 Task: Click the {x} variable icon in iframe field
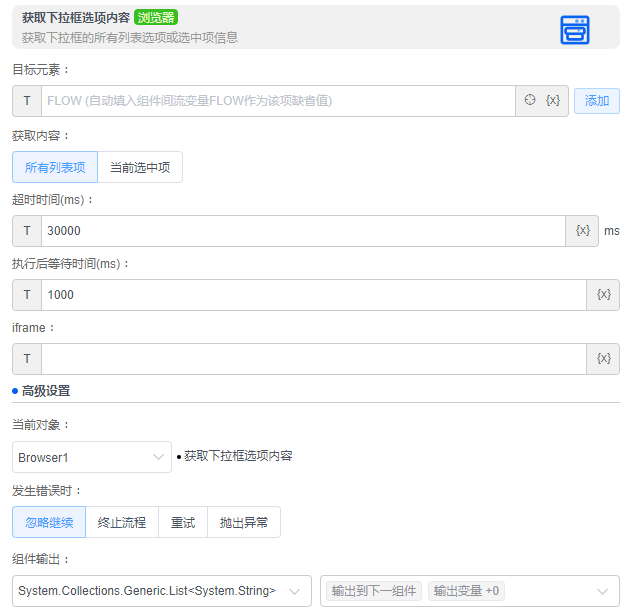[x=603, y=358]
